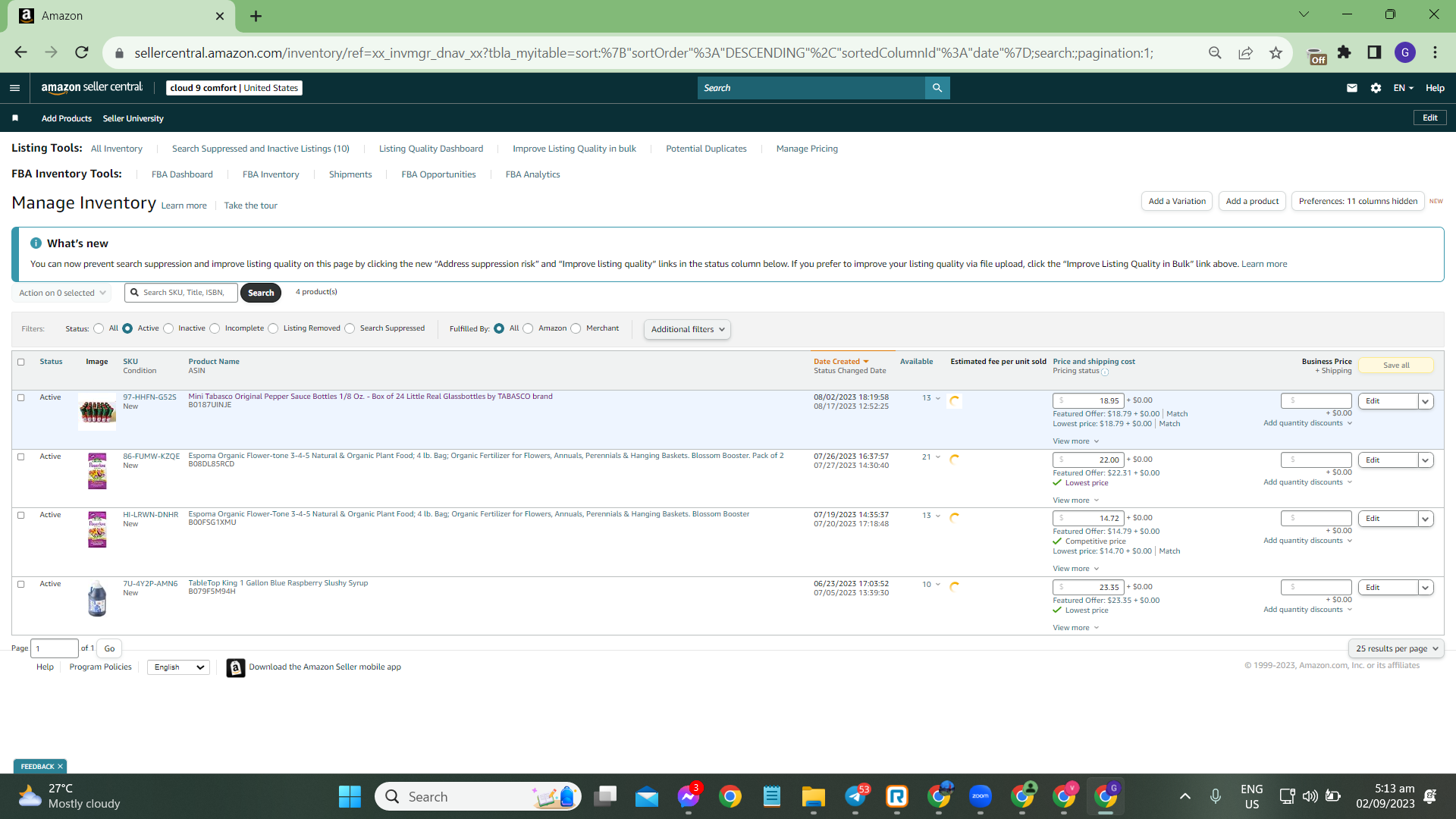Click Add a product button
Viewport: 1456px width, 819px height.
[1252, 202]
